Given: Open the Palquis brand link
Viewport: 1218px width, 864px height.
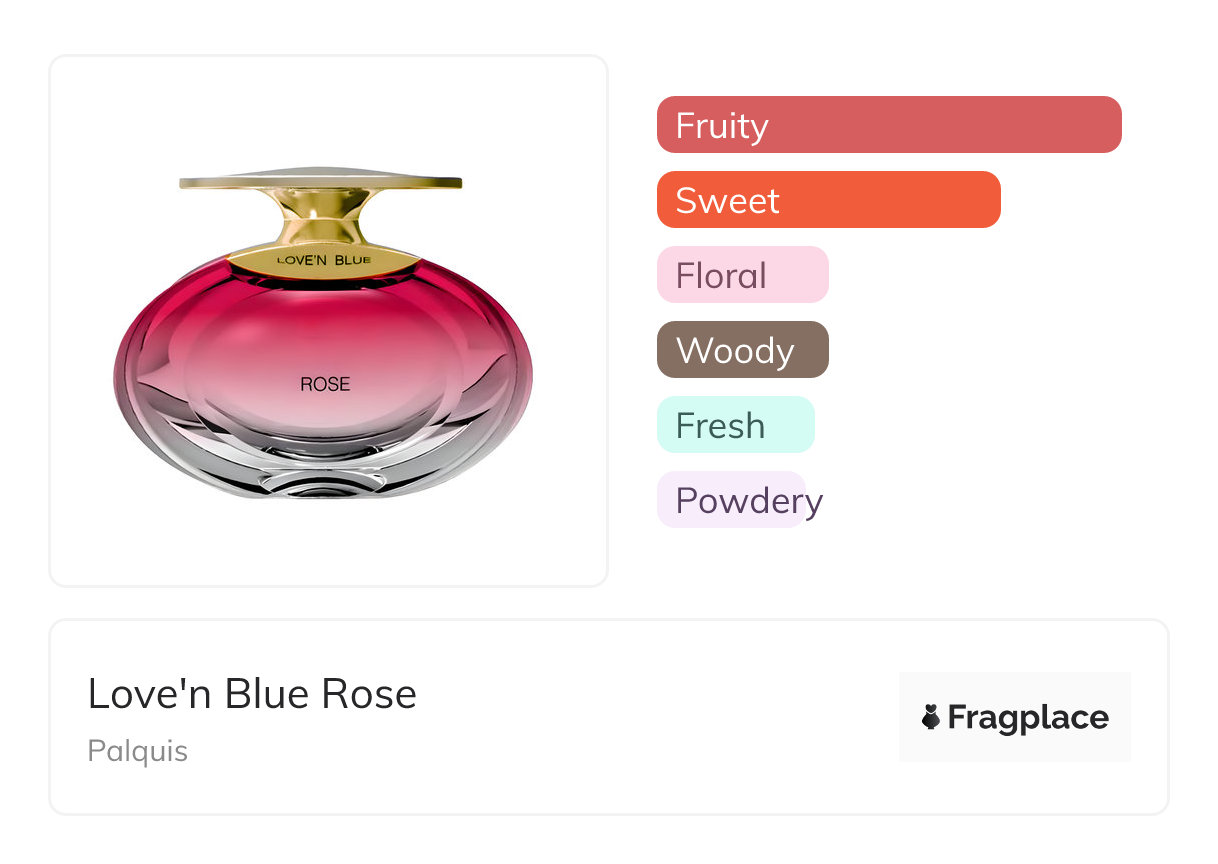Looking at the screenshot, I should pyautogui.click(x=137, y=750).
